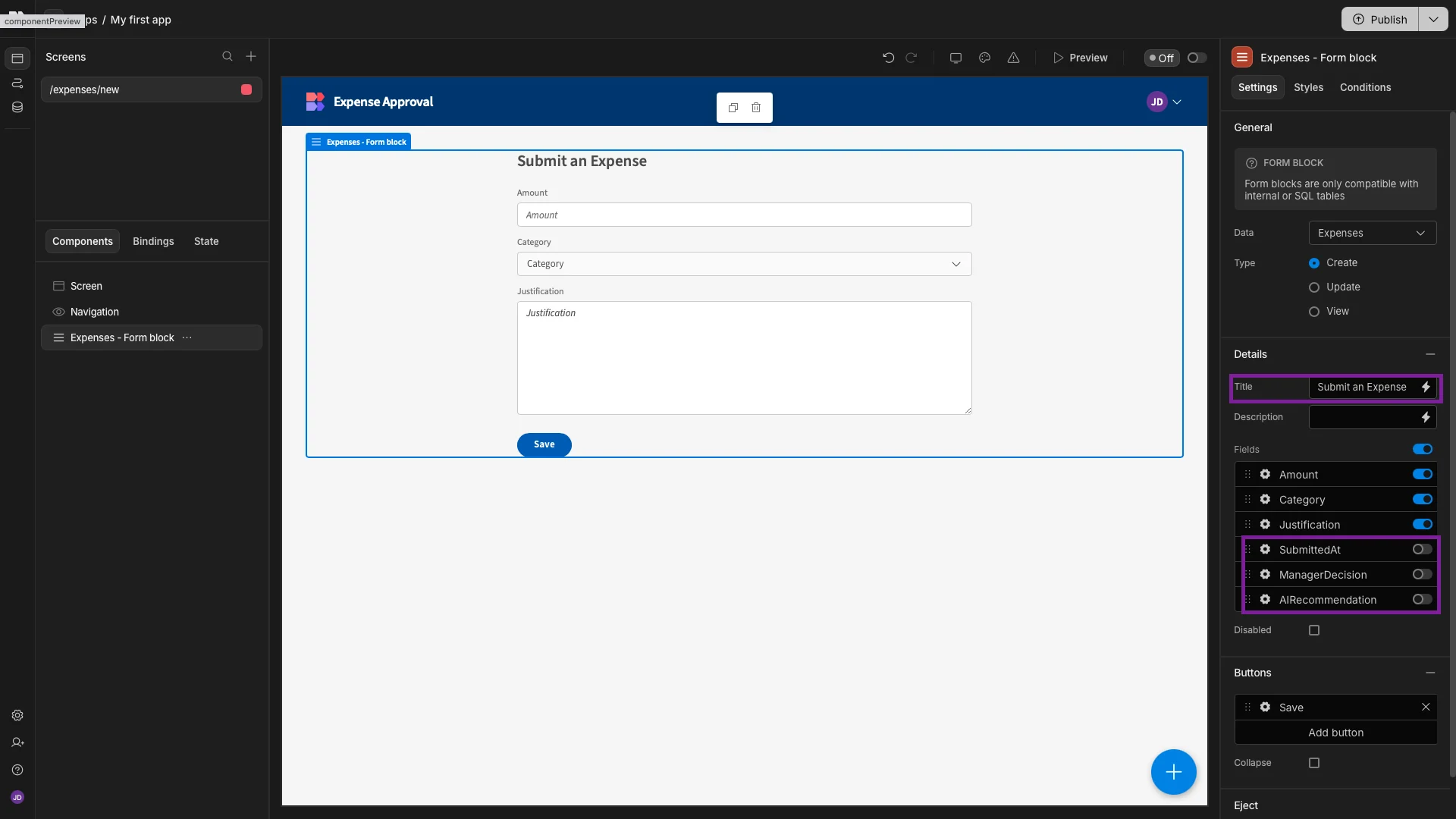This screenshot has height=819, width=1456.
Task: Click the undo icon in toolbar
Action: point(888,58)
